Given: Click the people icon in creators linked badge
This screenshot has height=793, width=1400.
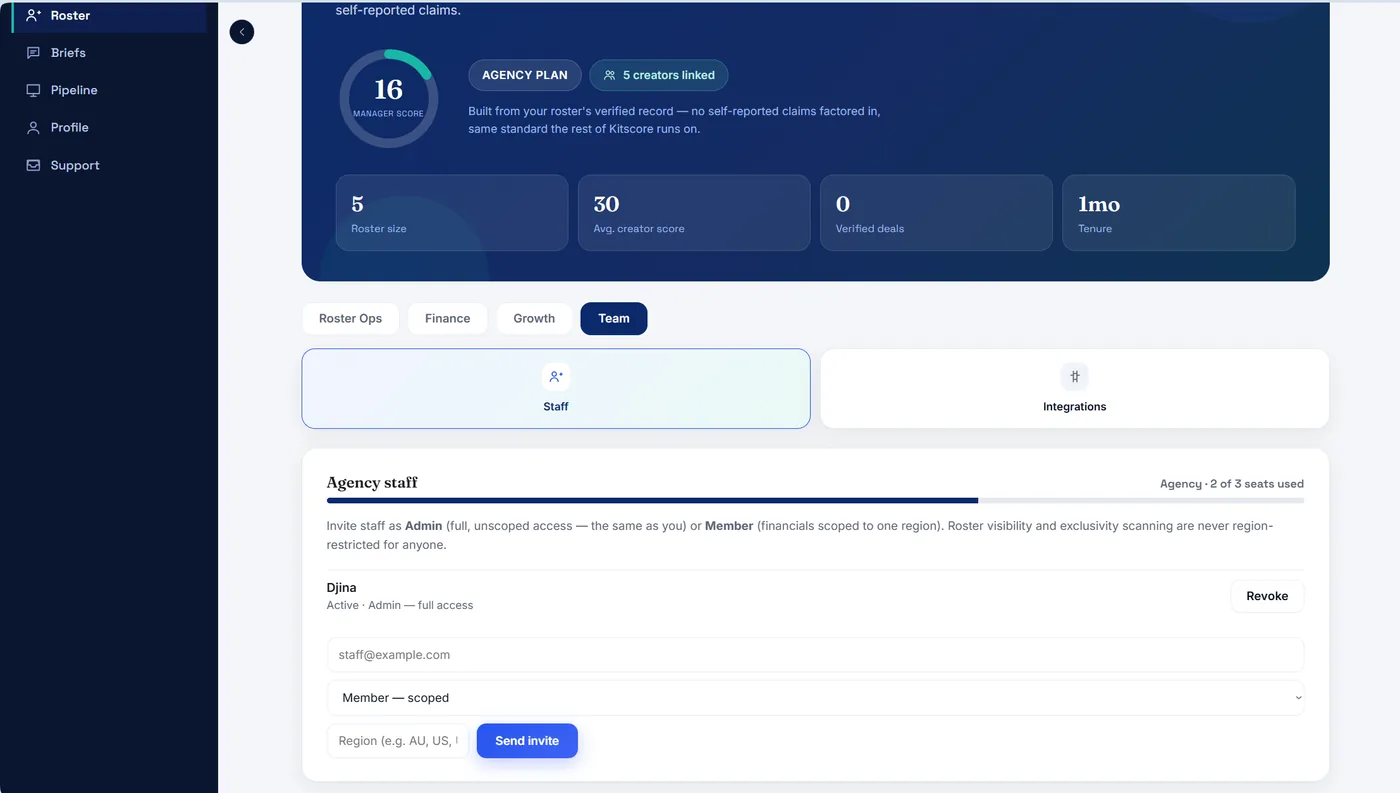Looking at the screenshot, I should point(610,75).
